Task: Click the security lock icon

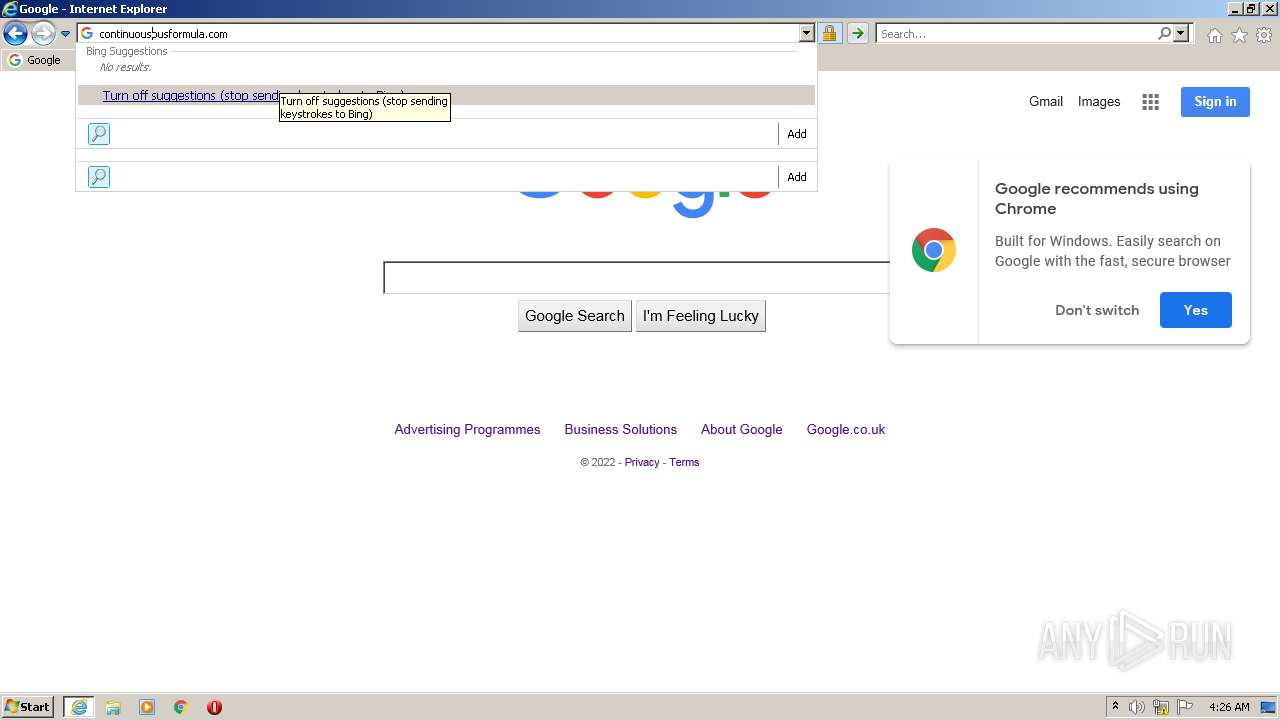Action: (829, 34)
